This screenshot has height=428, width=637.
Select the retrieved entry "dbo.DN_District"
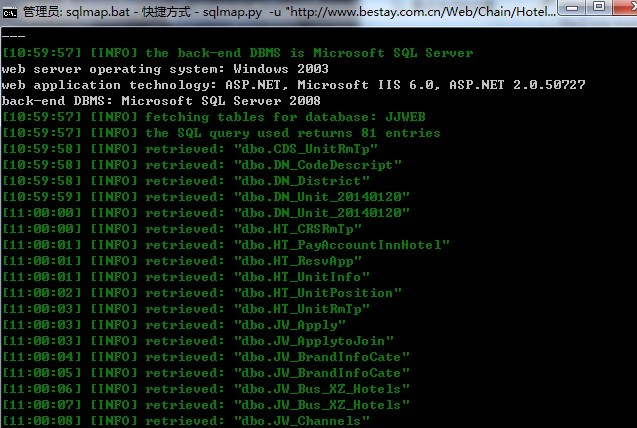(x=302, y=181)
